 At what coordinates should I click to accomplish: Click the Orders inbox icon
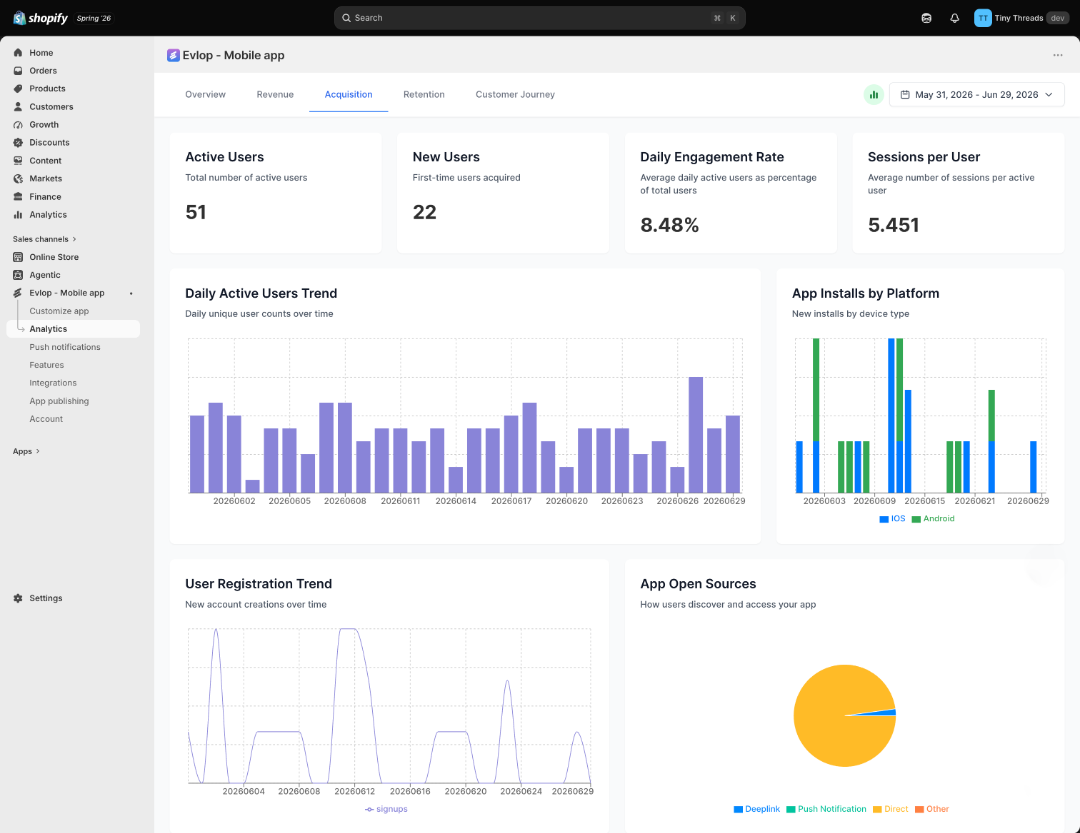click(x=18, y=70)
